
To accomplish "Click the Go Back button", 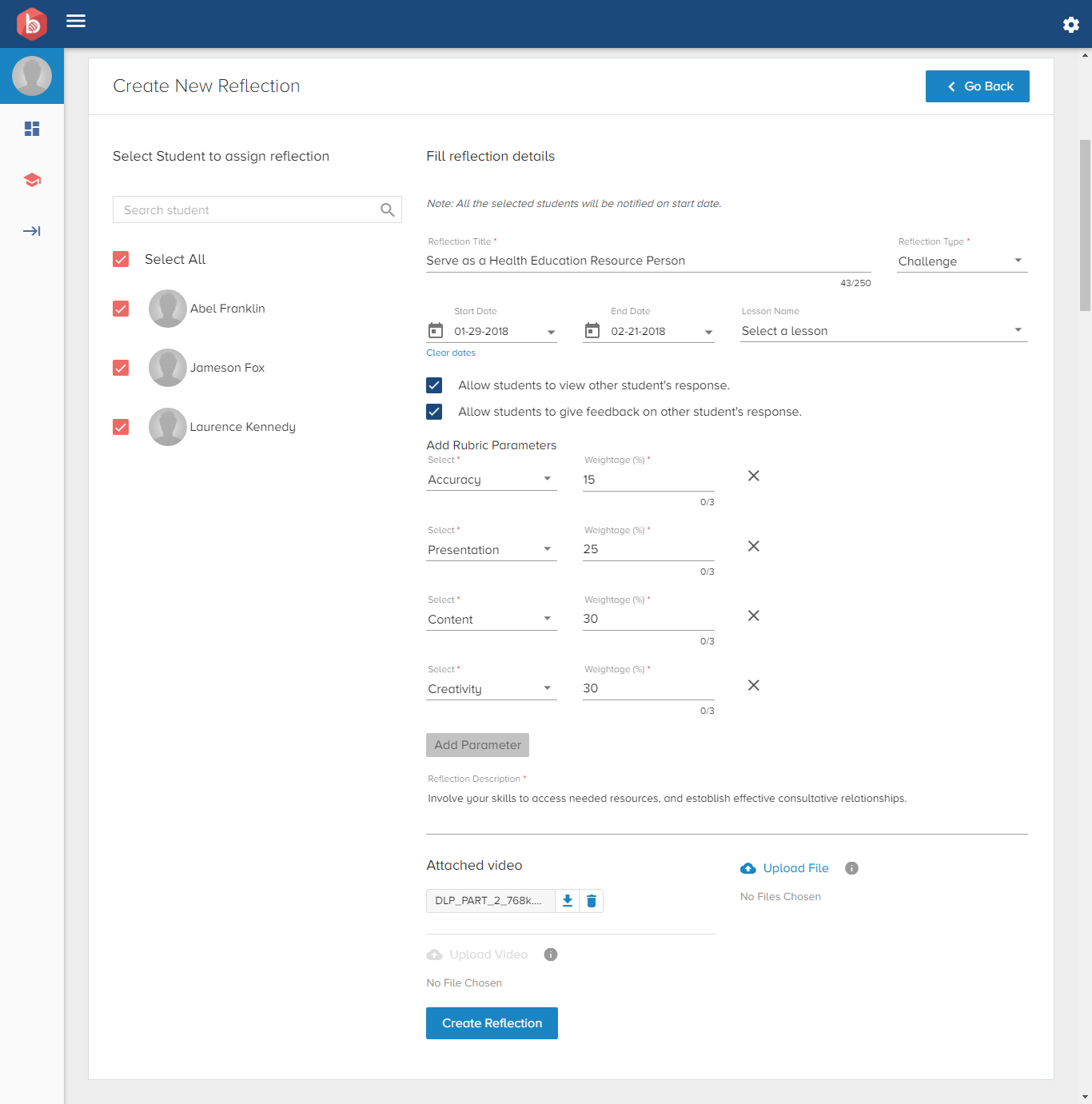I will 977,86.
